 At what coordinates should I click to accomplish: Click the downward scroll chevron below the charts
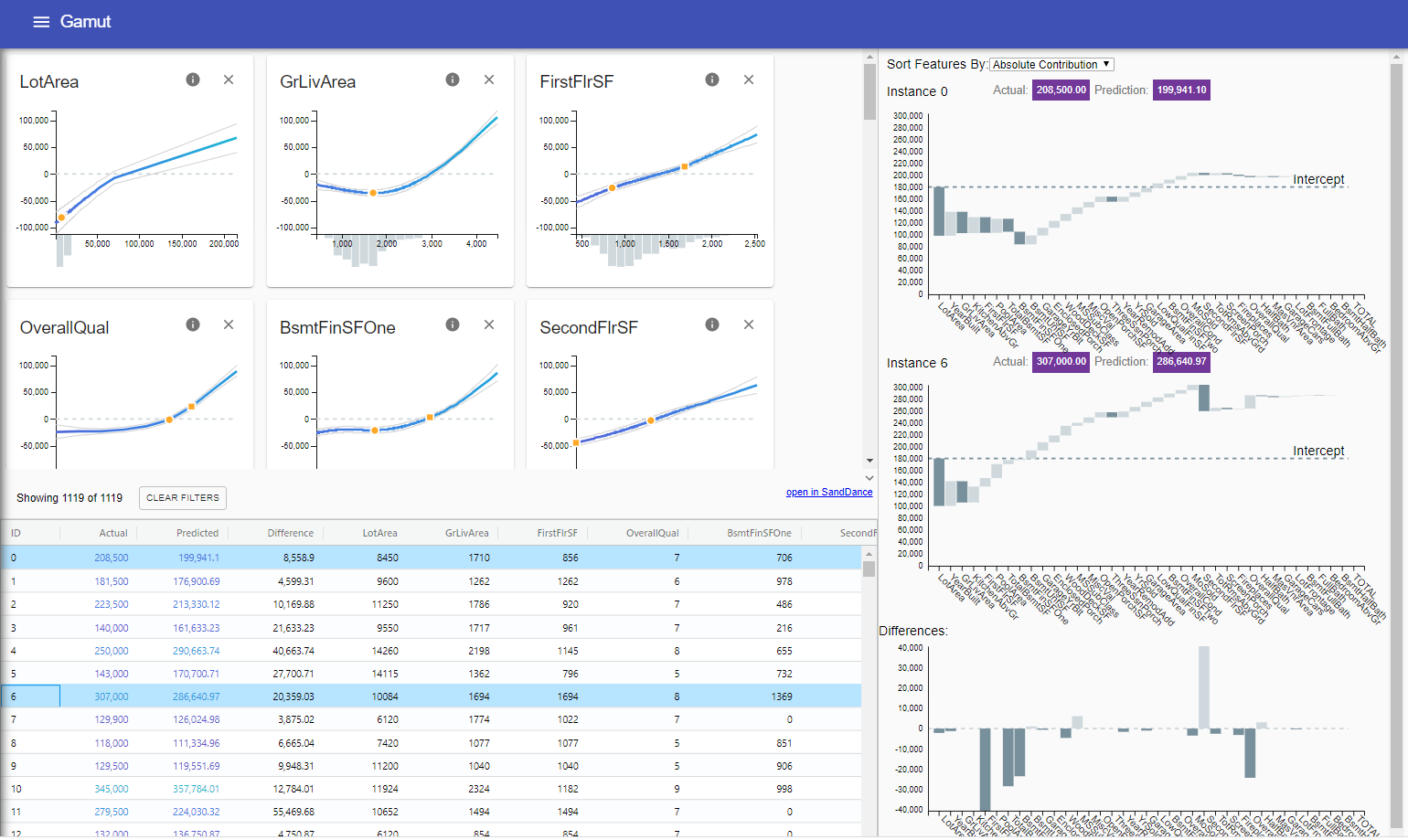[869, 460]
